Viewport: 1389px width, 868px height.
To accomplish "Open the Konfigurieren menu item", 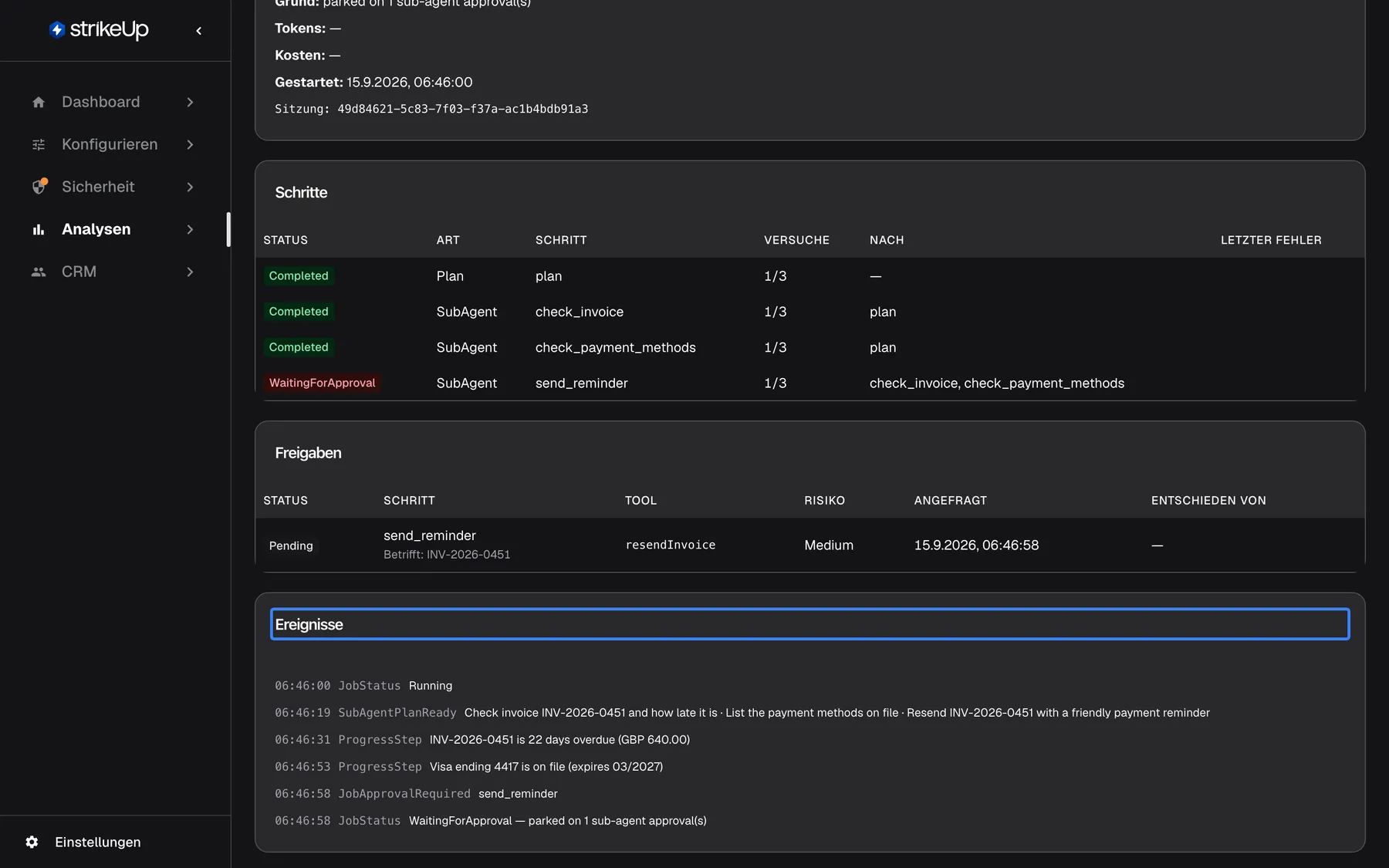I will coord(114,144).
